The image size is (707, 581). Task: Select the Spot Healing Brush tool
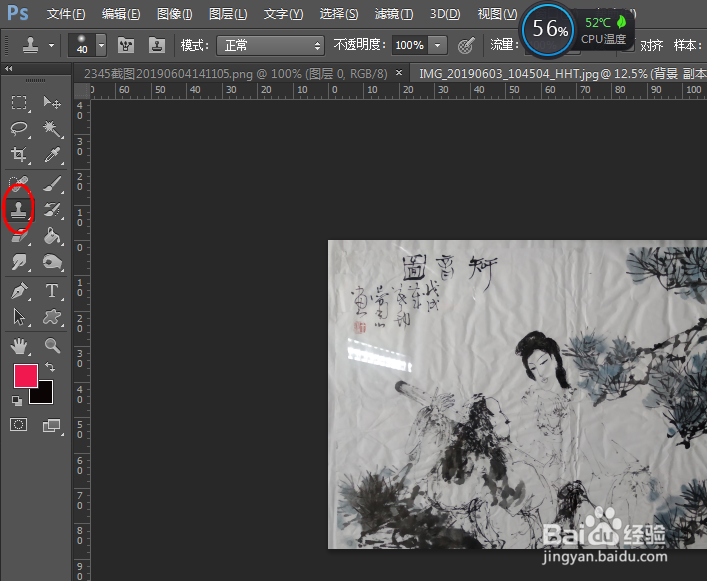point(19,183)
